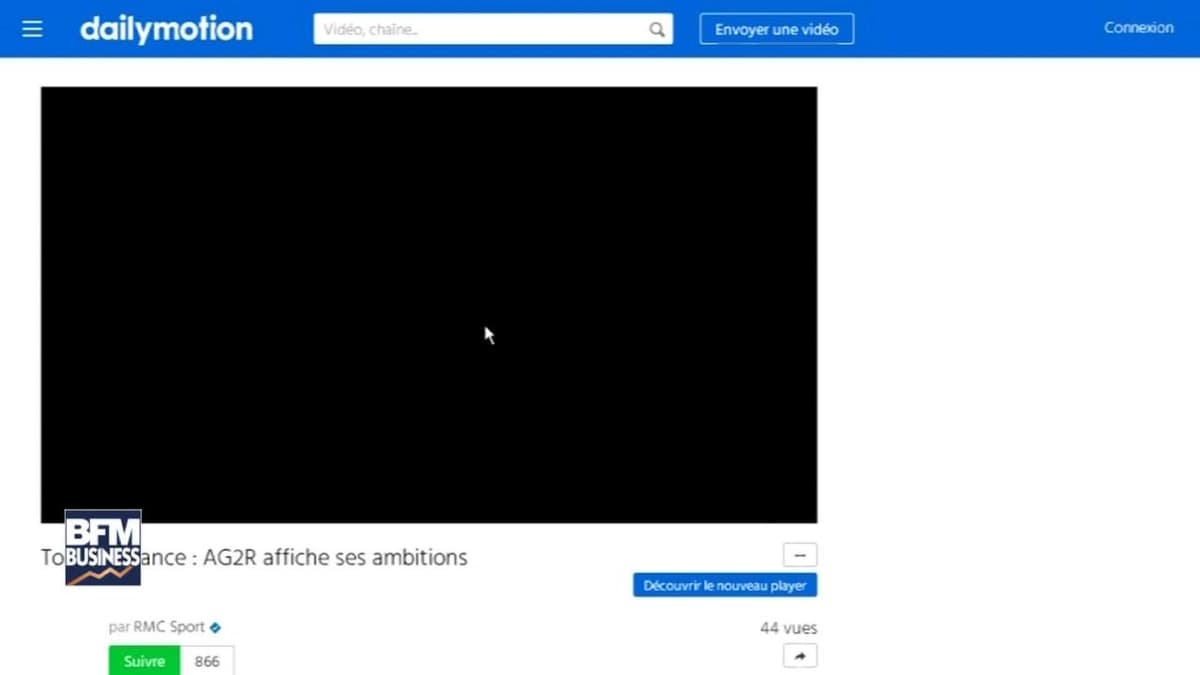Image resolution: width=1200 pixels, height=675 pixels.
Task: Click the search magnifying glass icon
Action: 656,29
